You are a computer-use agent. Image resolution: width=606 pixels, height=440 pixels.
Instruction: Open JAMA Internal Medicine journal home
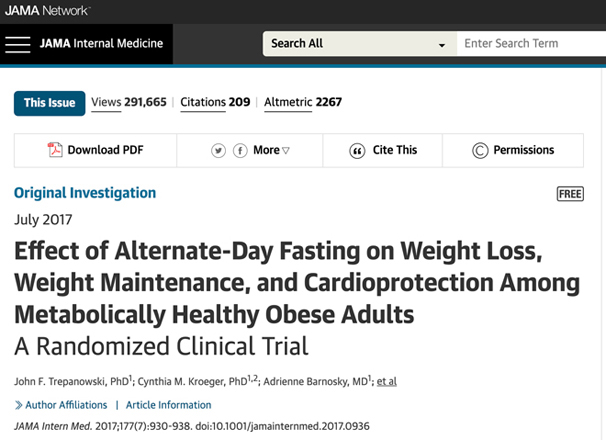[101, 43]
